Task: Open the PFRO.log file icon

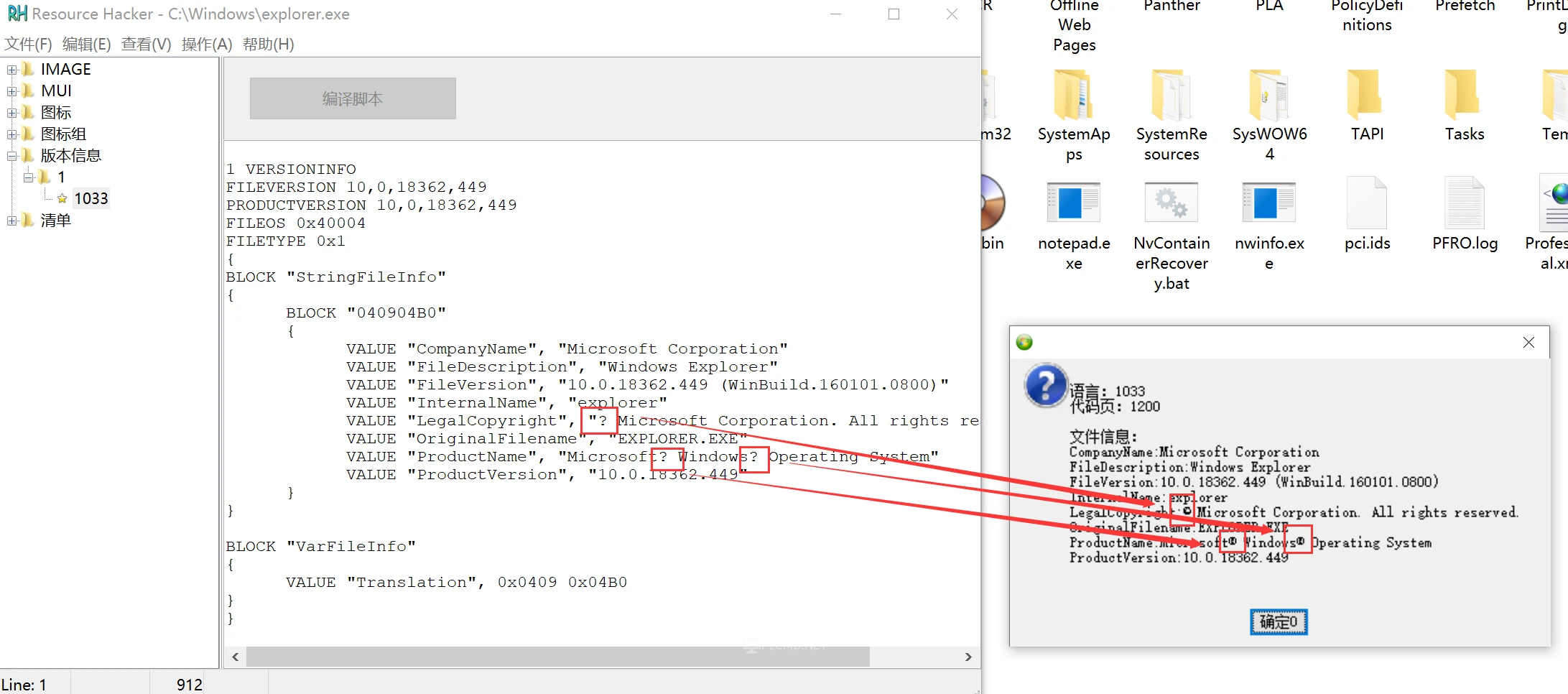Action: coord(1464,203)
